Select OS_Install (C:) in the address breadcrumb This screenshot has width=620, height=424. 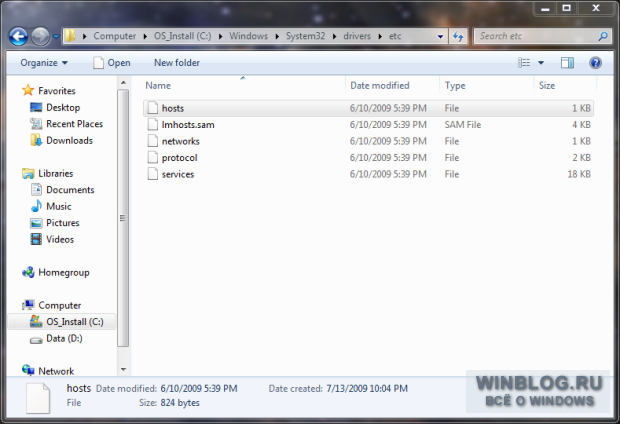click(x=182, y=36)
